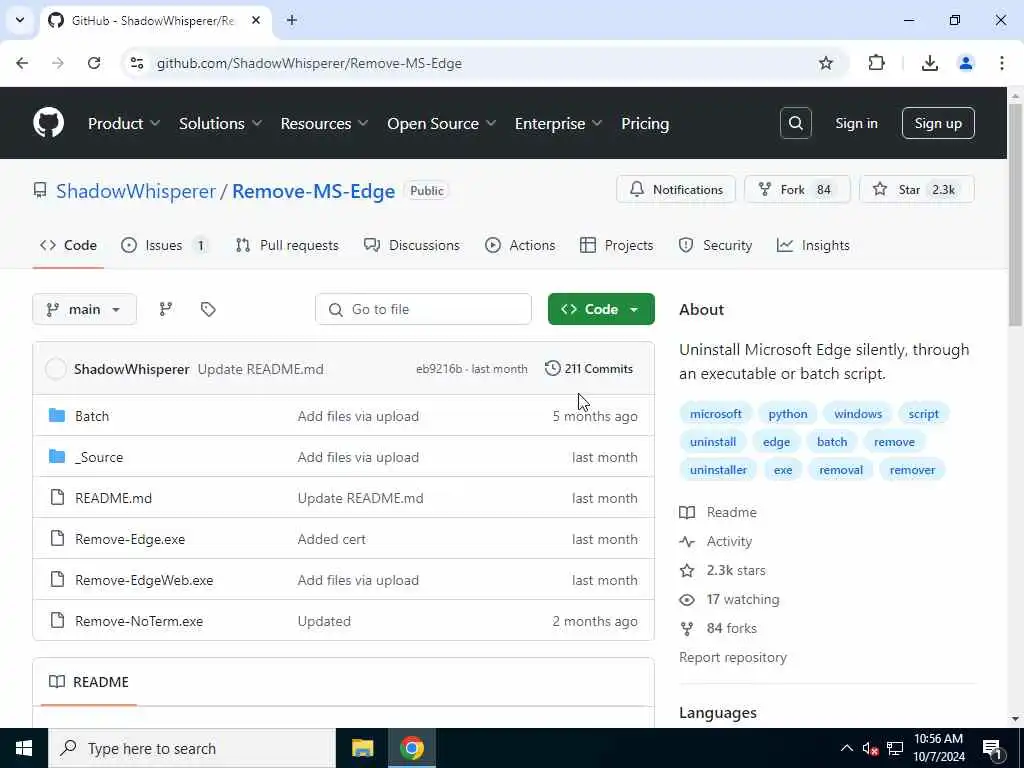Screen dimensions: 1024x768
Task: Expand the Solutions menu
Action: point(221,123)
